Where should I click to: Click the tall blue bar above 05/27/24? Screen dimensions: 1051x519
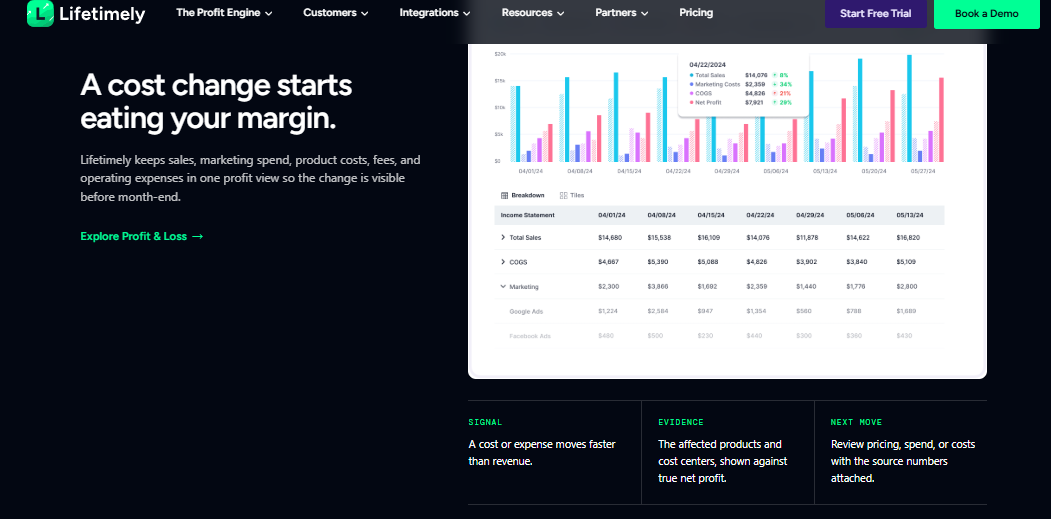coord(909,108)
